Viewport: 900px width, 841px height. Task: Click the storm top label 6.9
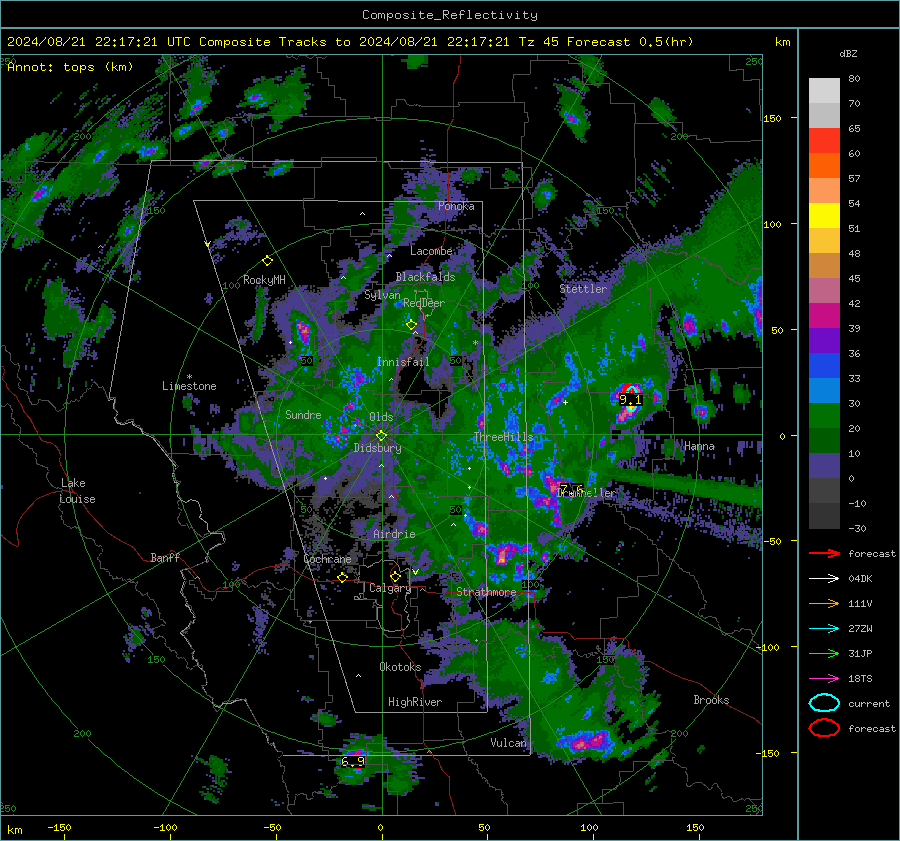[x=352, y=762]
